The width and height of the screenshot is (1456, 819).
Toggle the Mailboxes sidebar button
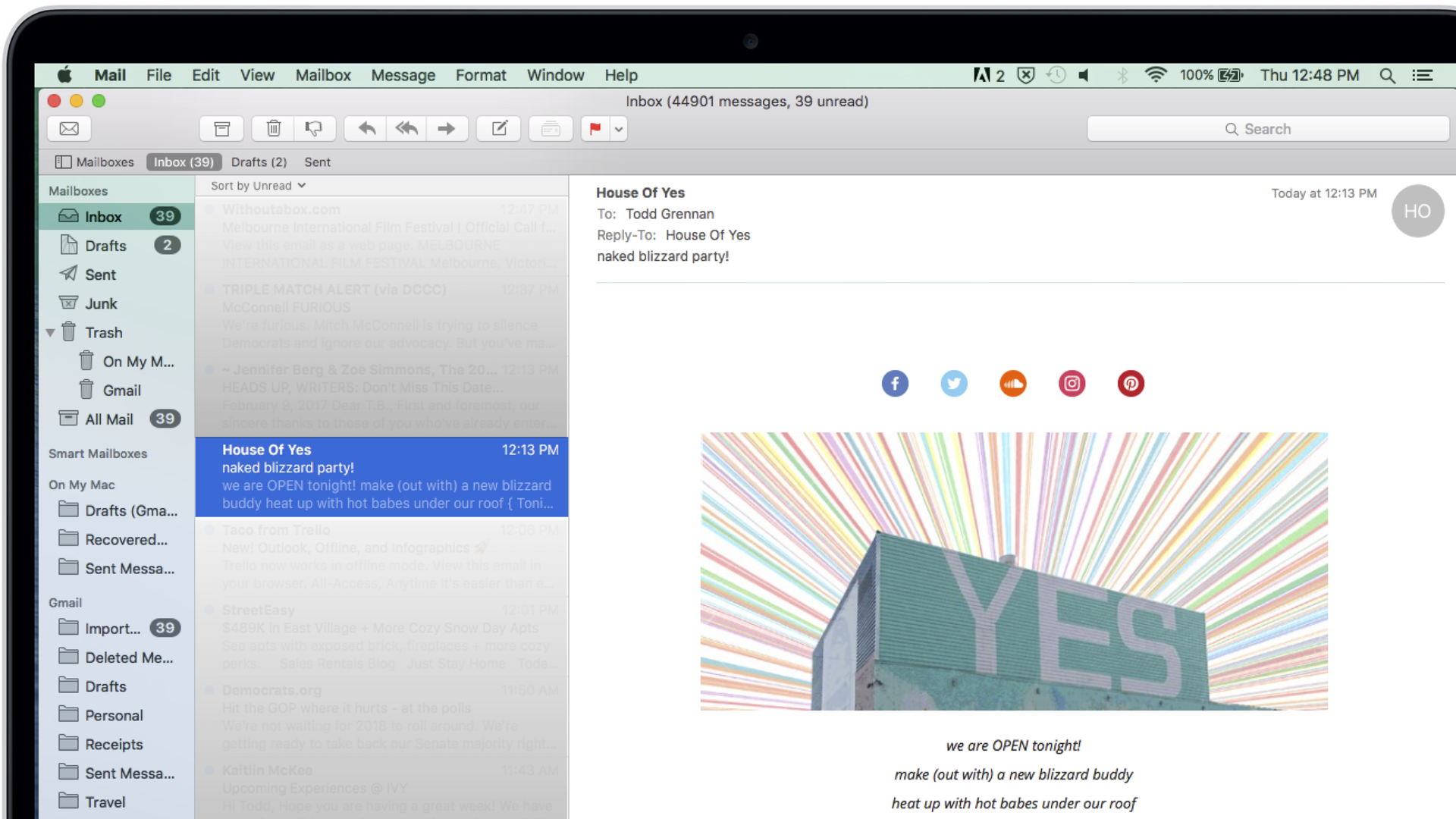click(x=94, y=162)
